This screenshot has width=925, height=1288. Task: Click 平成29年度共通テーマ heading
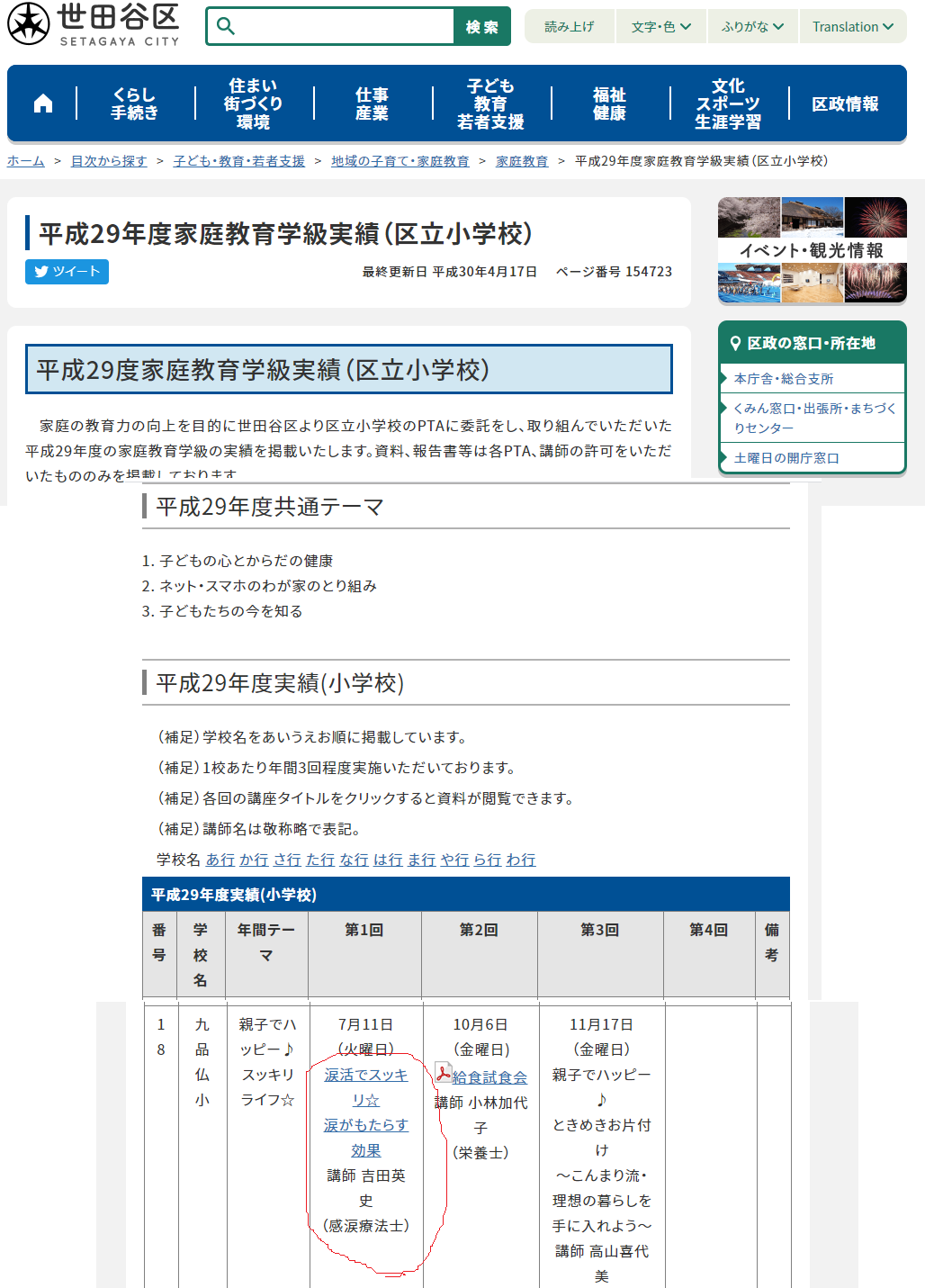coord(270,507)
